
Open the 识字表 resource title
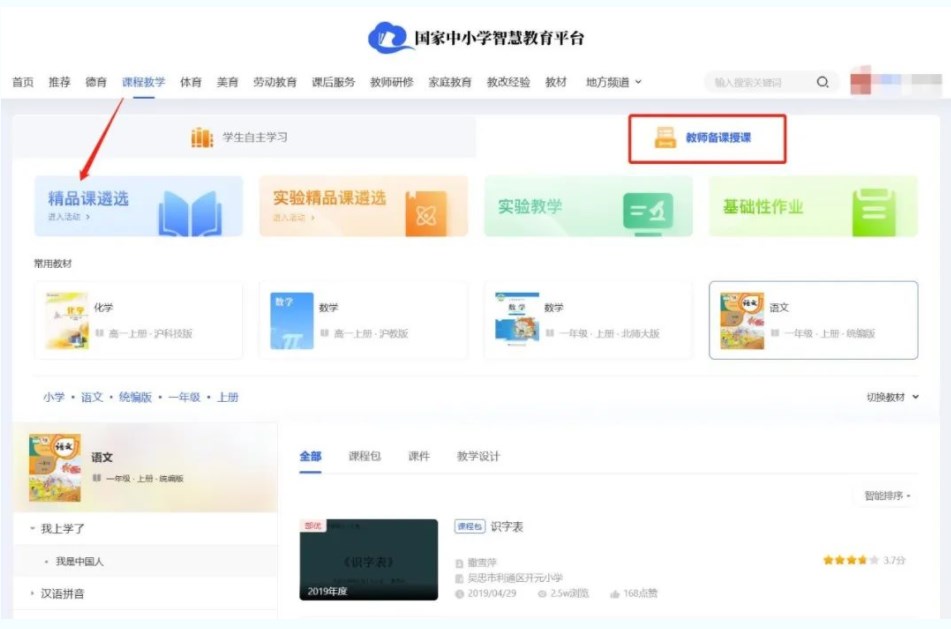tap(506, 526)
